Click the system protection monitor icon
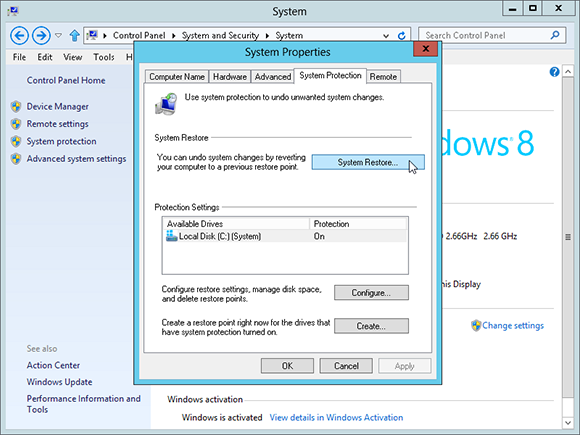Screen dimensions: 580x435 point(166,104)
